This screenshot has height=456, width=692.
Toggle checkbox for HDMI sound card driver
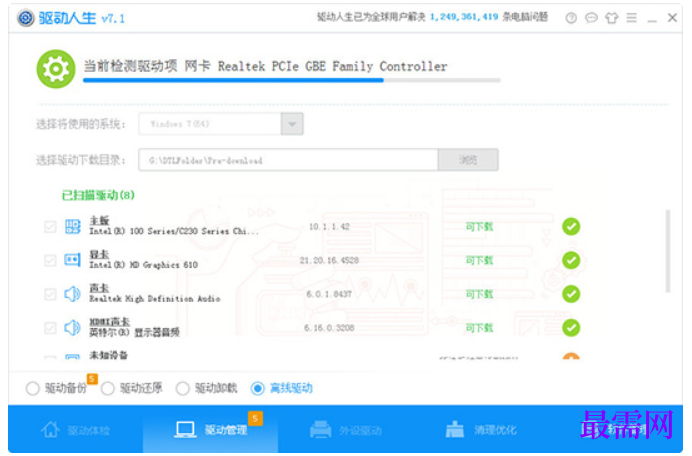[50, 328]
